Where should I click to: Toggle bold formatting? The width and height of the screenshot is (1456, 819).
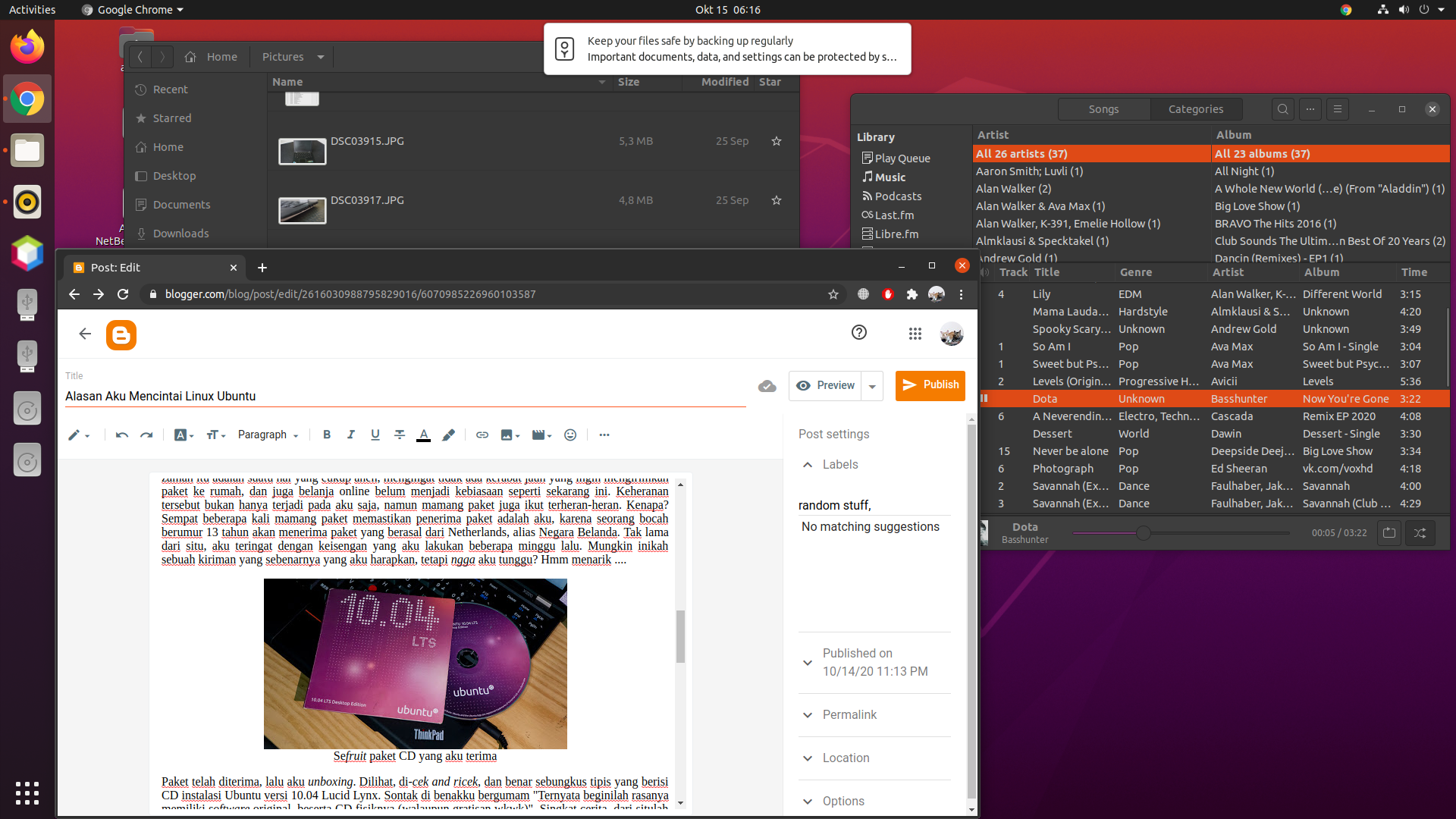pyautogui.click(x=327, y=435)
